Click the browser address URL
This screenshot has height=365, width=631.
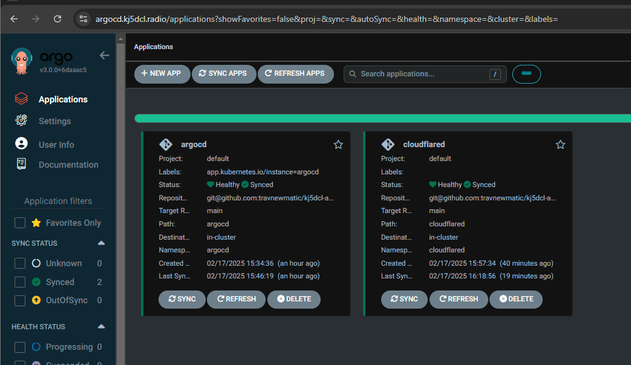point(326,19)
